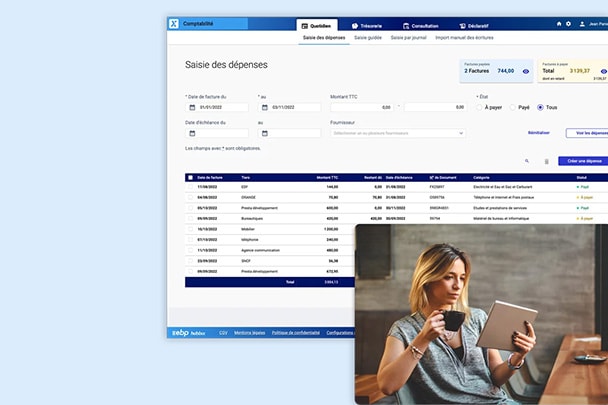Switch to the Déclaratif tab

coord(474,26)
